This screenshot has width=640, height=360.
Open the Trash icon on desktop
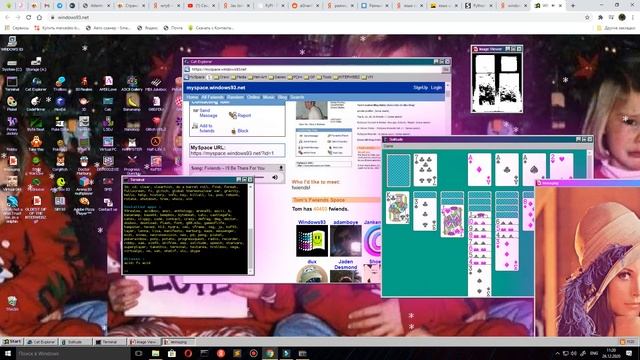tap(12, 304)
